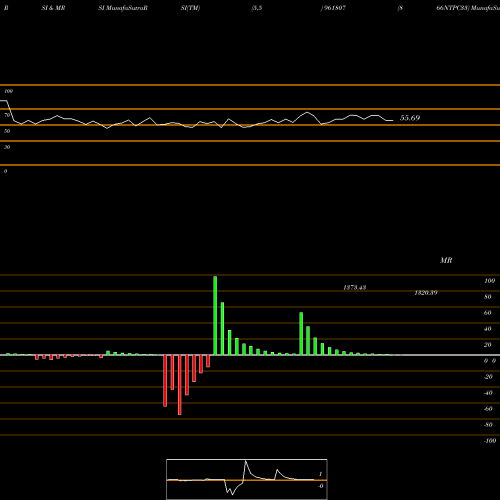Click the '961897' header text
This screenshot has height=500, width=500.
[335, 8]
